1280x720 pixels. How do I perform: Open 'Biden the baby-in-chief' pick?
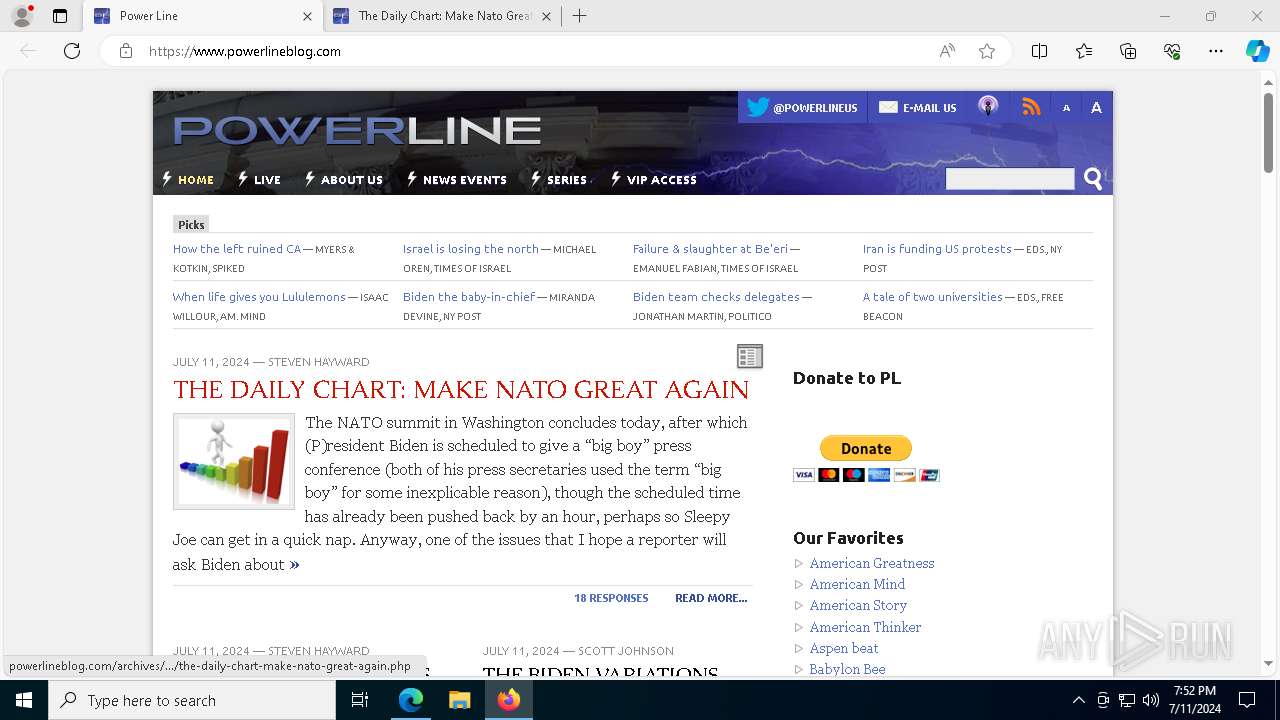pyautogui.click(x=469, y=297)
